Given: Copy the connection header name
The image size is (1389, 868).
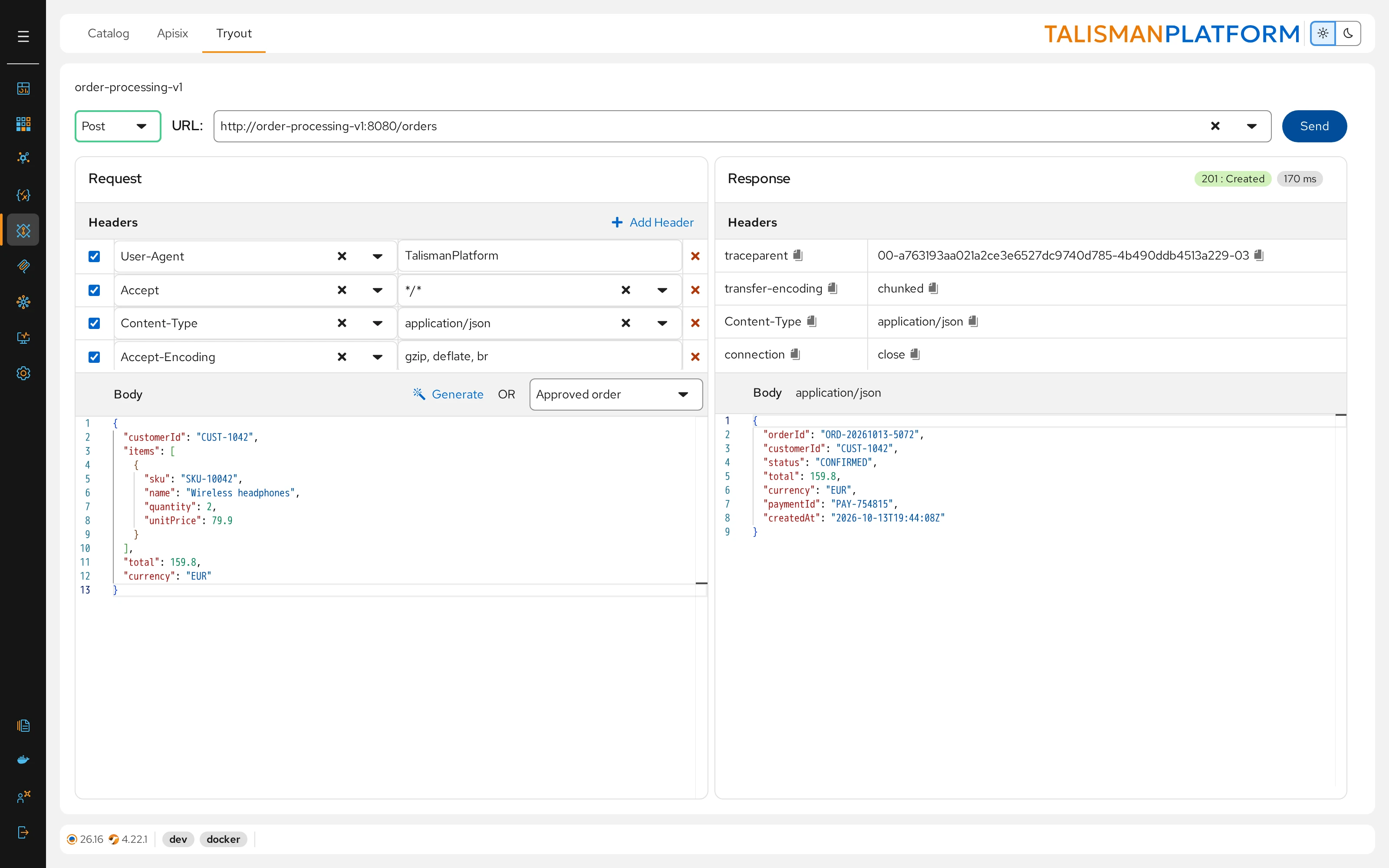Looking at the screenshot, I should 795,354.
